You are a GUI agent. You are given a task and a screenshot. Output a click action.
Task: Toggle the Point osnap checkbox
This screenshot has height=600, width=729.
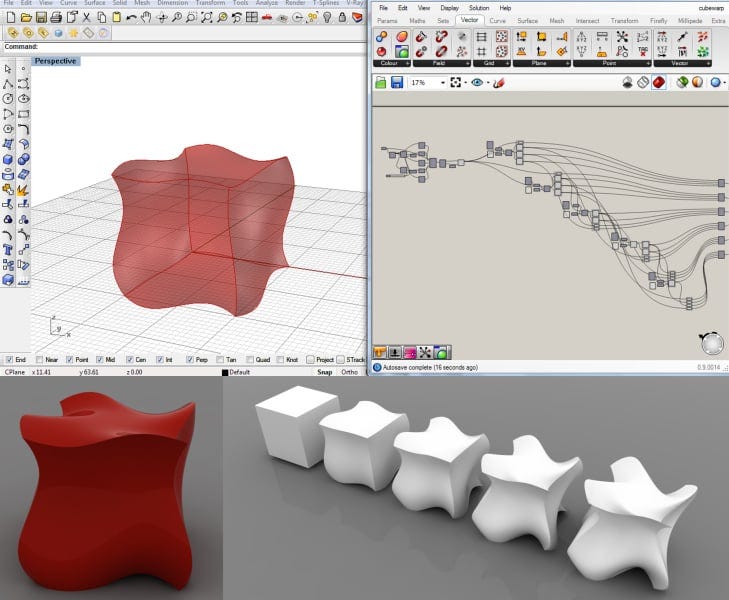coord(70,360)
